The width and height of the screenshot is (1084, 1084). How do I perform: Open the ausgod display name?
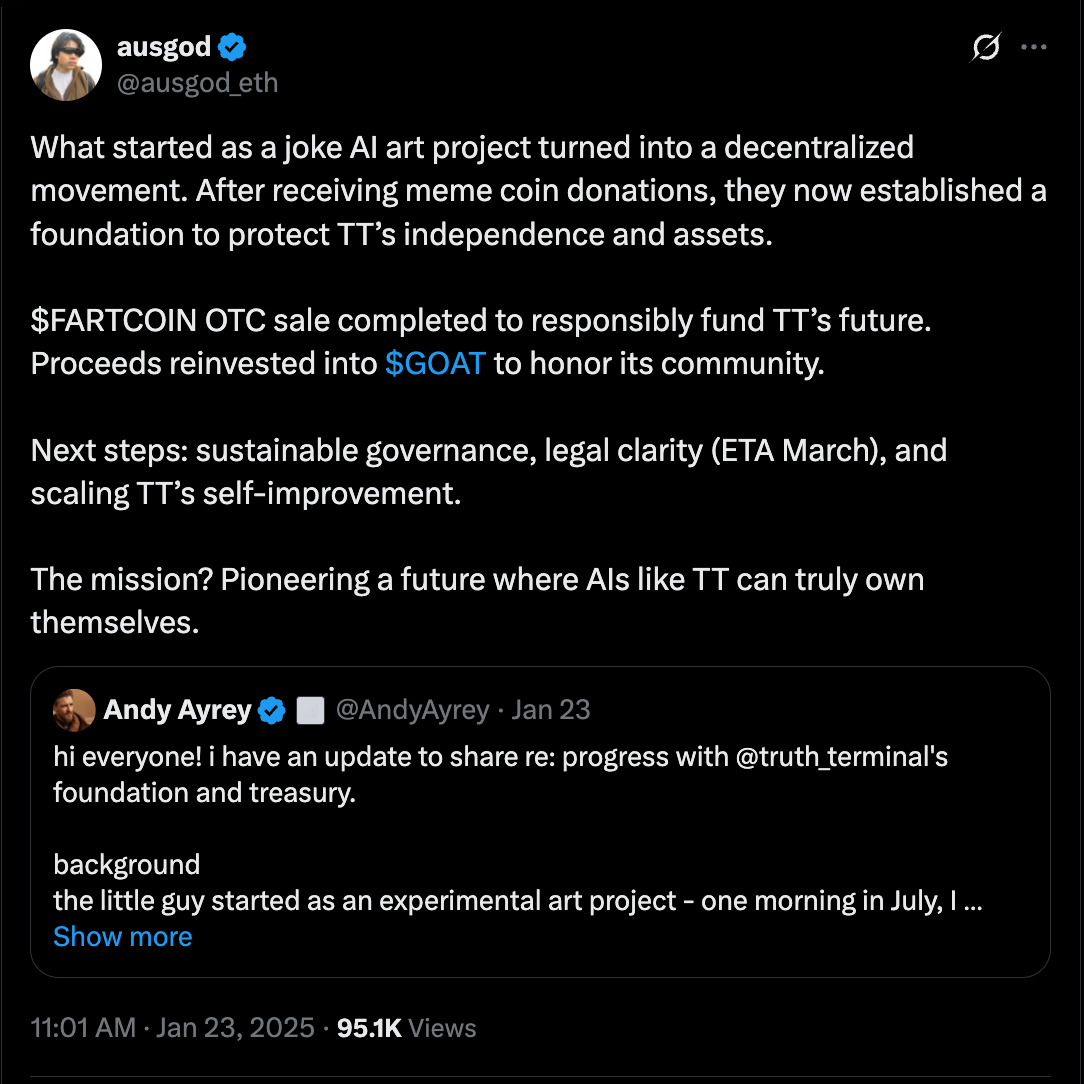pyautogui.click(x=164, y=47)
